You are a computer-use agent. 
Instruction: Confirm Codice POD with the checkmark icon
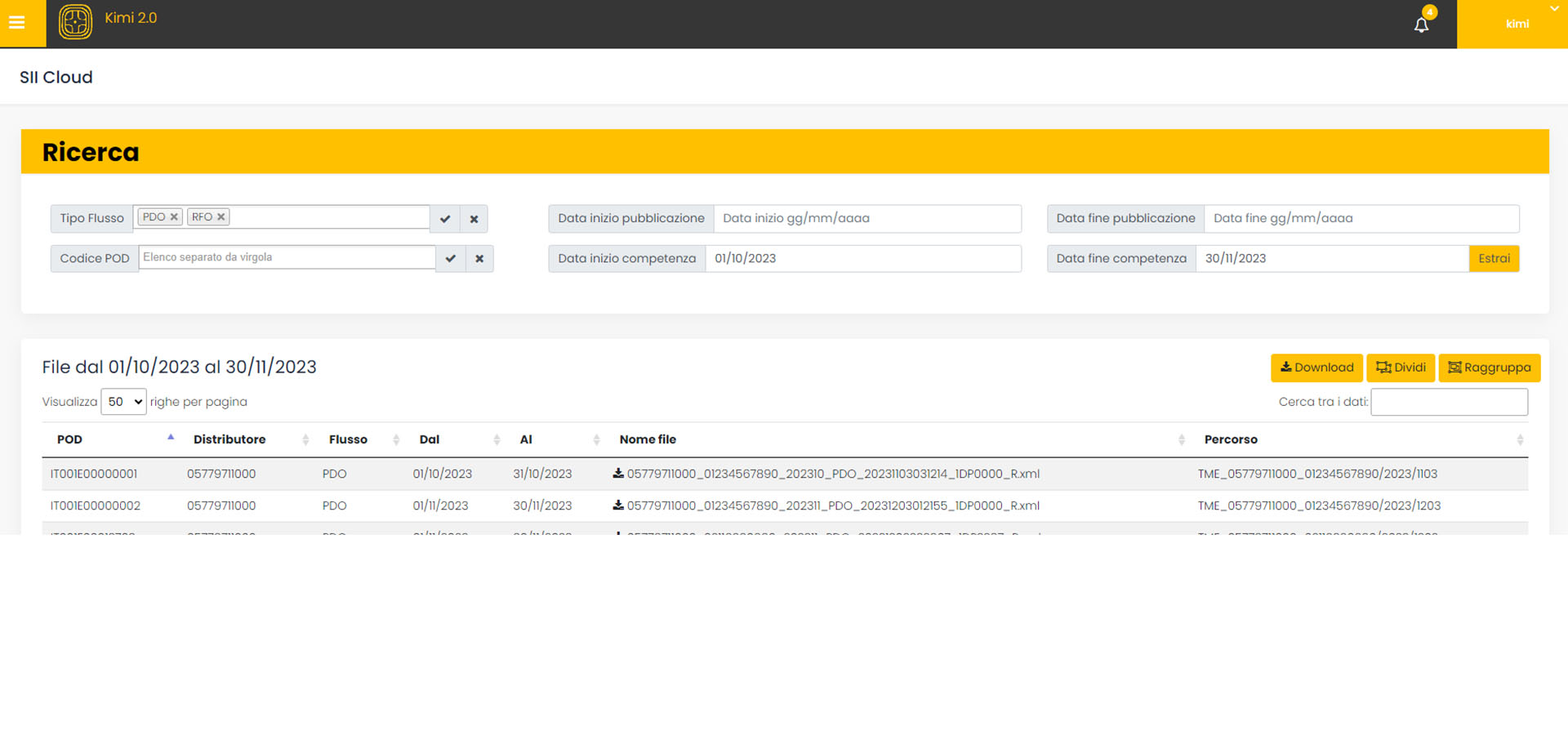450,259
